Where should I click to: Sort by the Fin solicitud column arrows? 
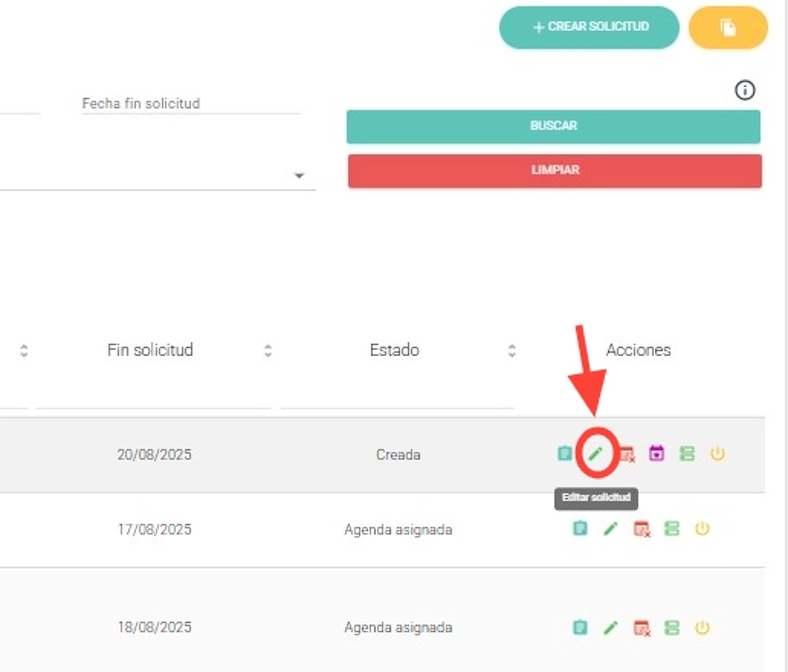pos(268,351)
